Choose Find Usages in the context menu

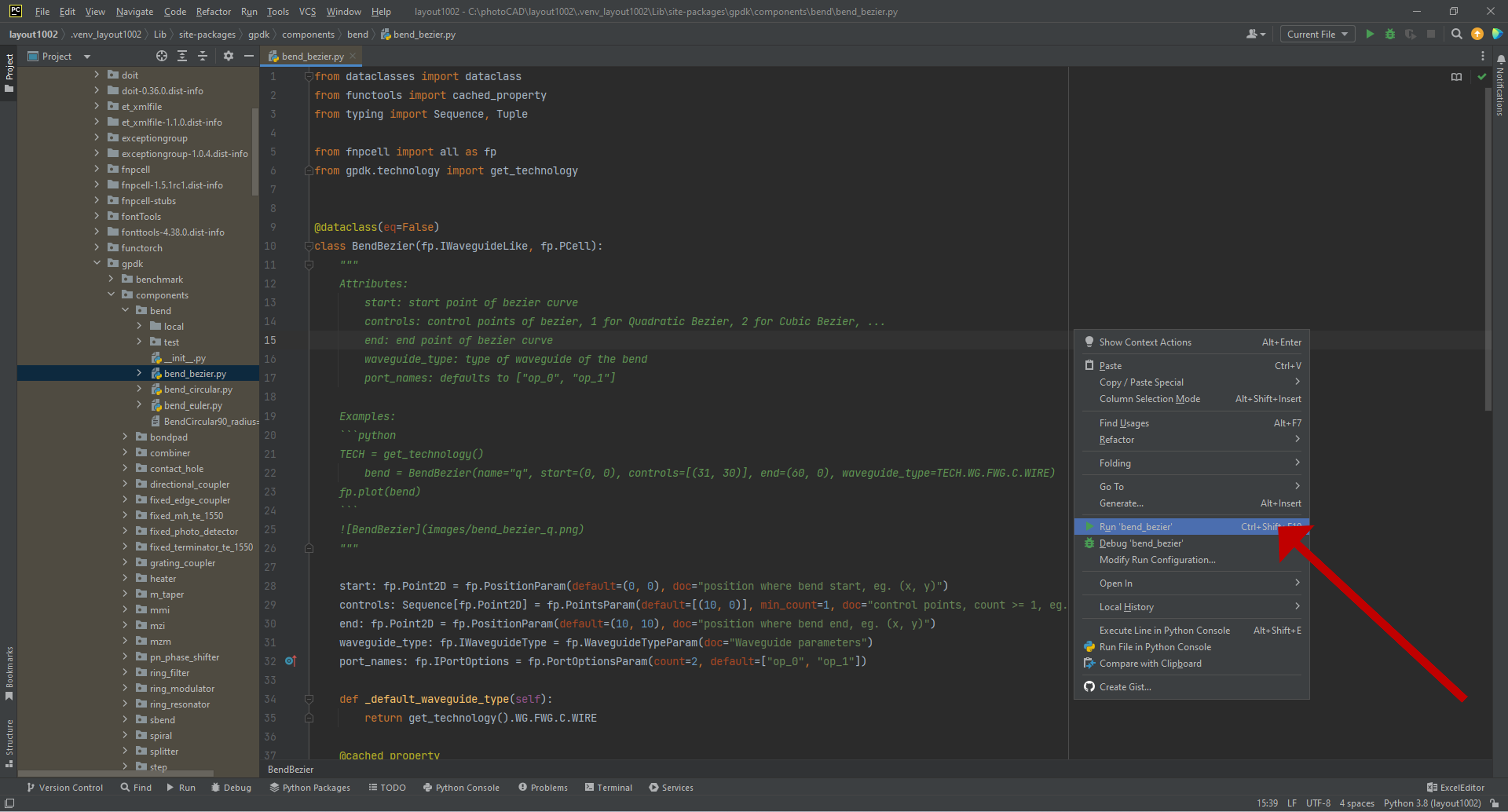[x=1191, y=423]
